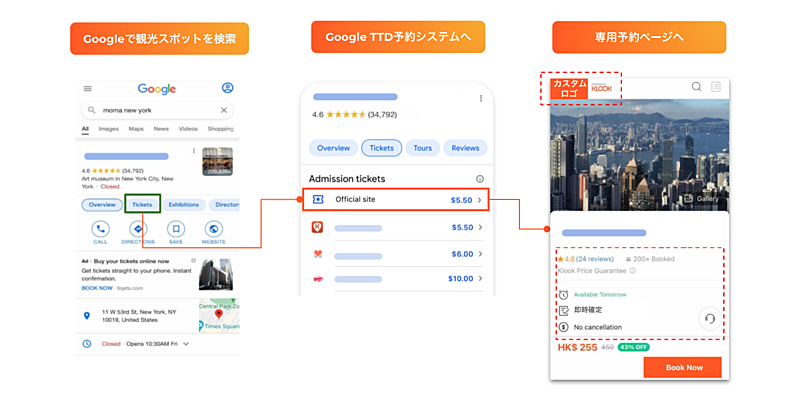Click the ad info icon near Buy your tickets
The height and width of the screenshot is (416, 800).
193,261
